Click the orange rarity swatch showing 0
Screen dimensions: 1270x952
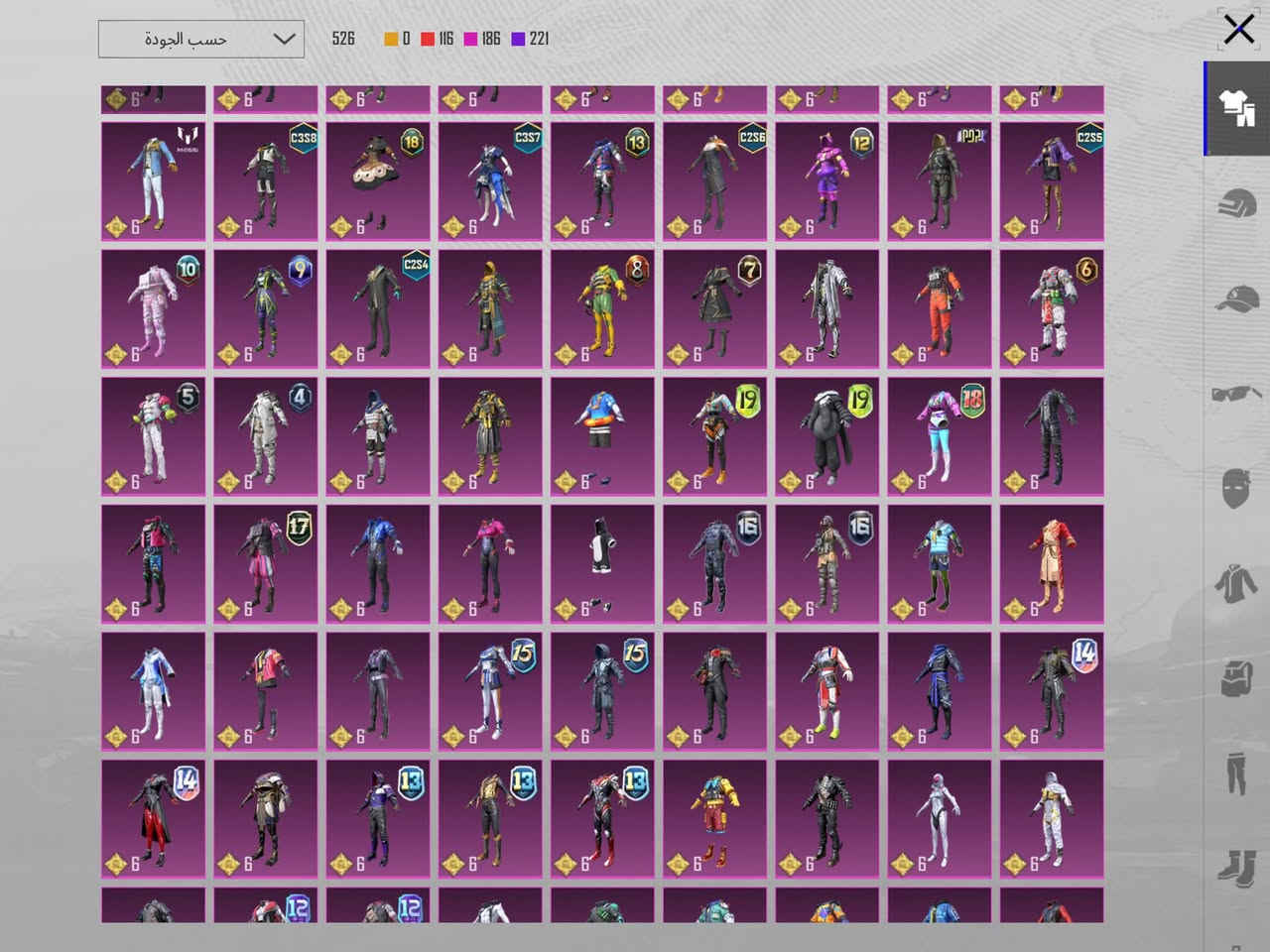coord(391,39)
